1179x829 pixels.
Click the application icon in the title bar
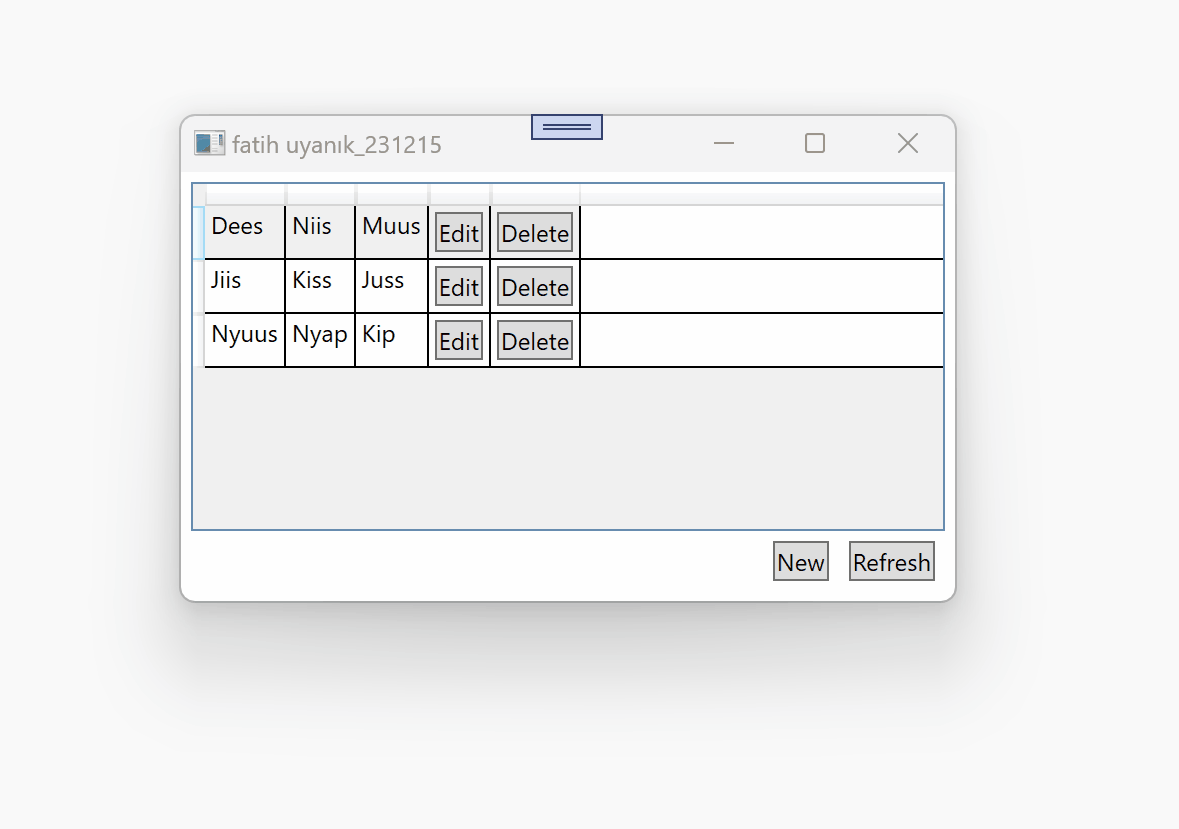click(x=209, y=143)
